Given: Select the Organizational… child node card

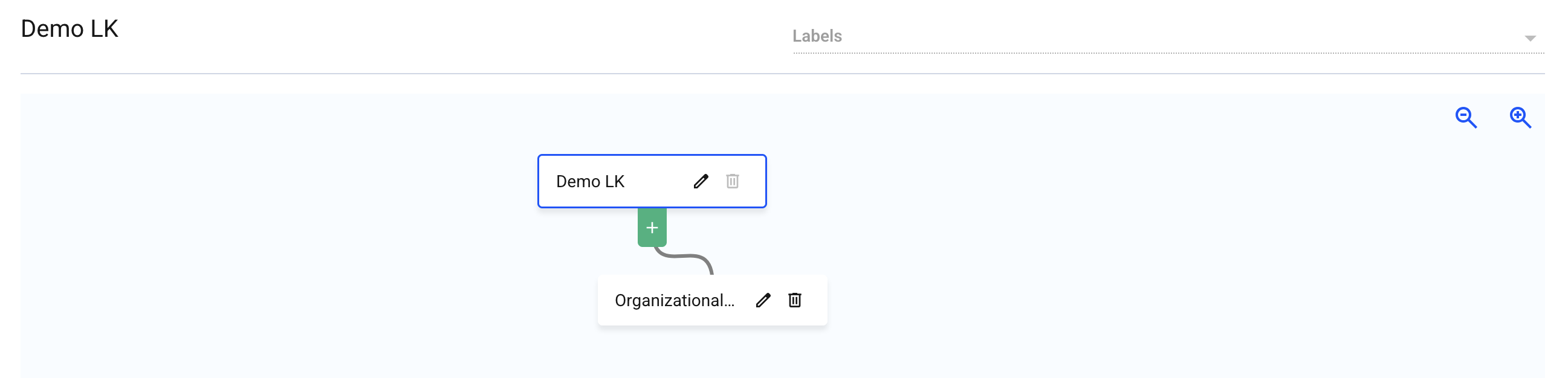Looking at the screenshot, I should 712,300.
